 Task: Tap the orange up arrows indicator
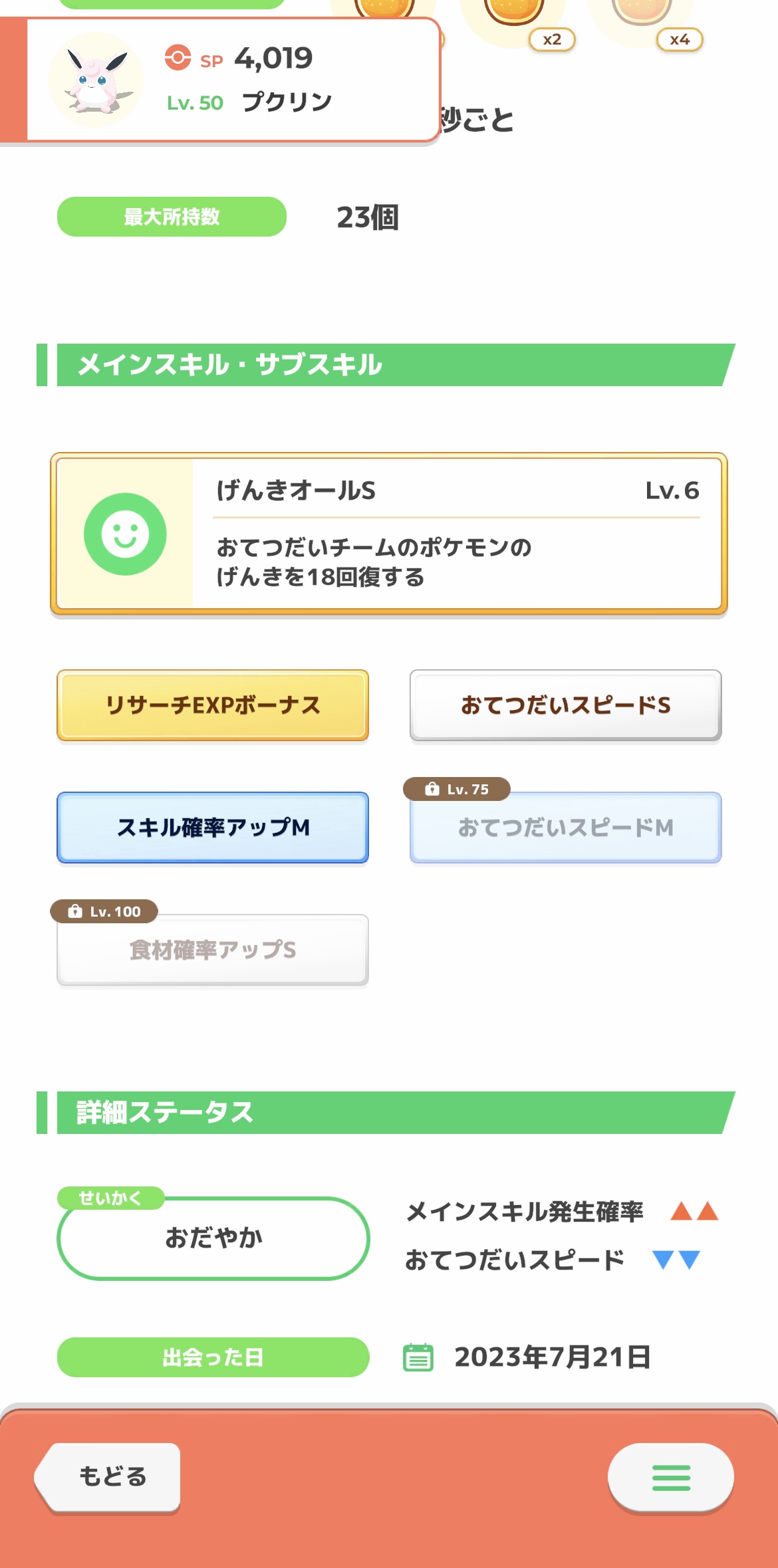pyautogui.click(x=694, y=1211)
